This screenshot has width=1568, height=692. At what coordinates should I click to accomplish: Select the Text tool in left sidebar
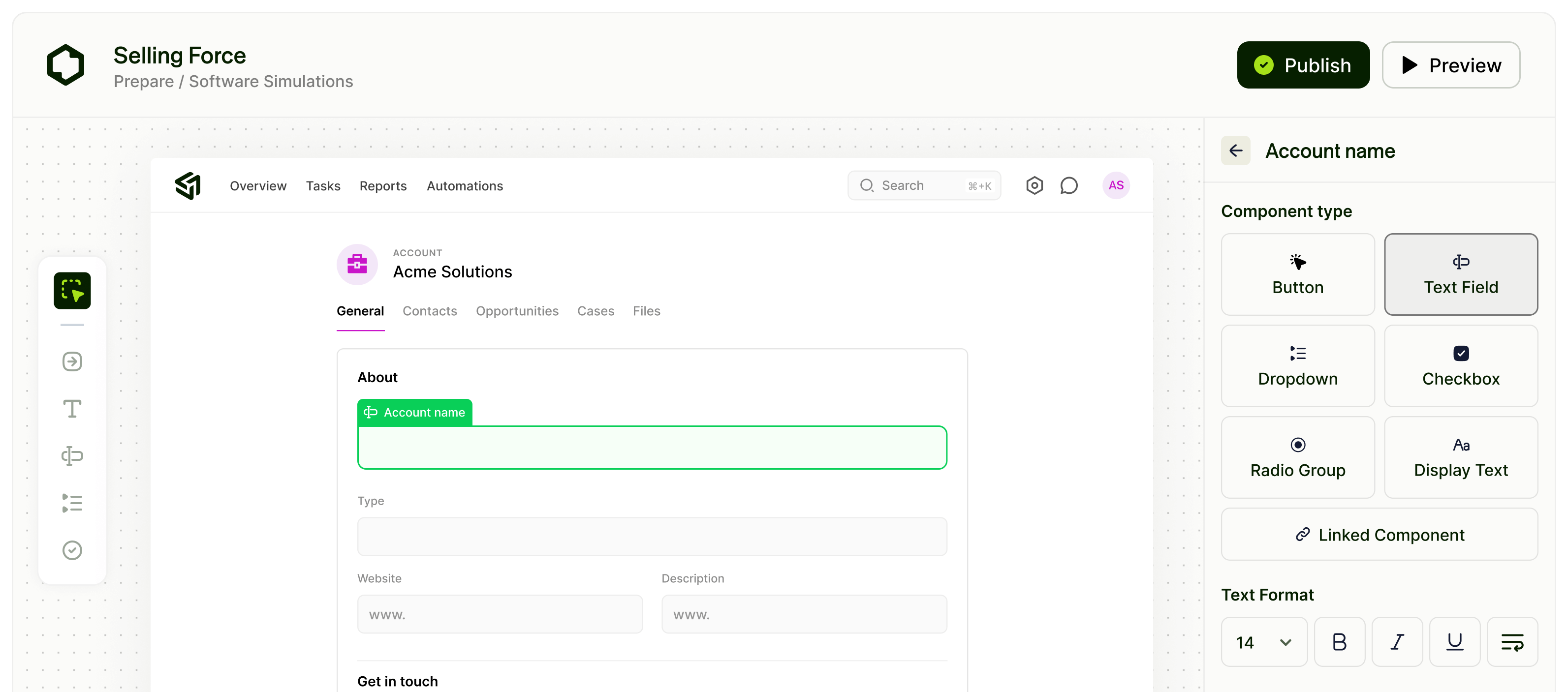pyautogui.click(x=72, y=409)
